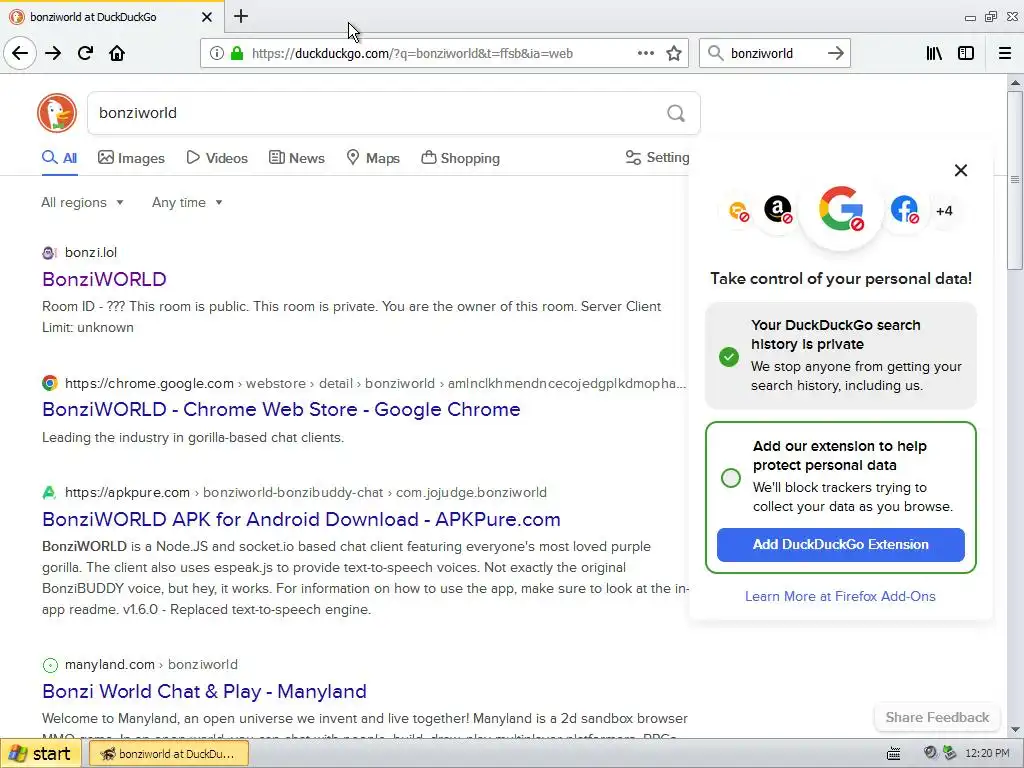Click the manyland.com › bonziworld URL

152,665
